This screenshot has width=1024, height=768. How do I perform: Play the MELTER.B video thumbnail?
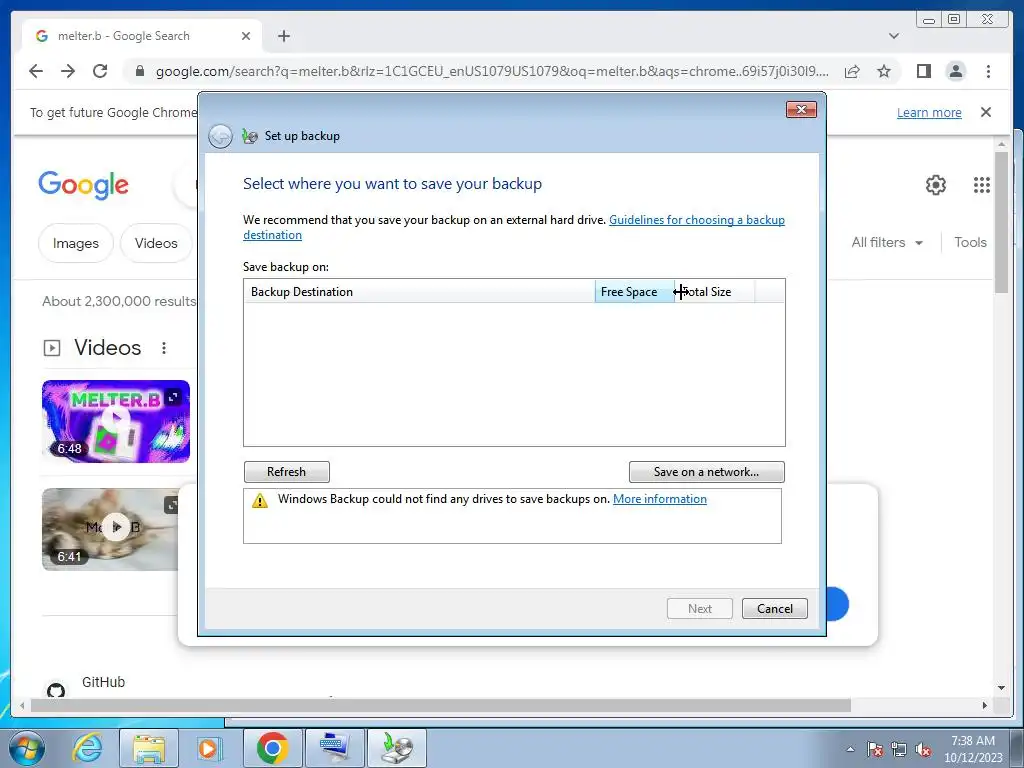(x=116, y=421)
